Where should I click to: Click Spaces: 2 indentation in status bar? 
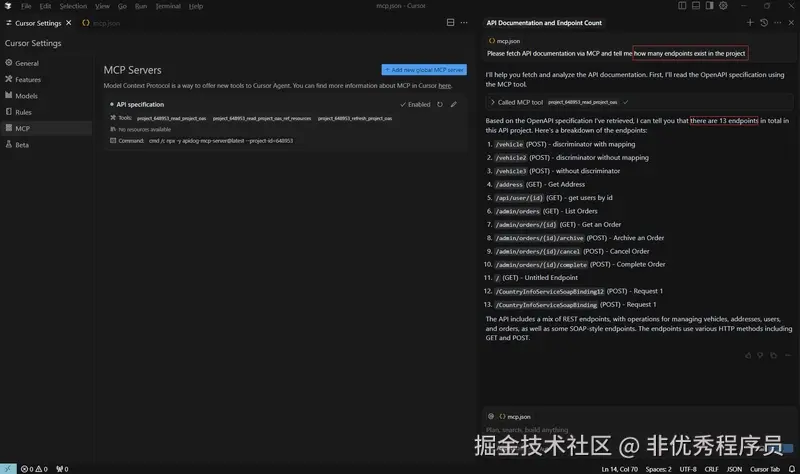click(x=658, y=469)
